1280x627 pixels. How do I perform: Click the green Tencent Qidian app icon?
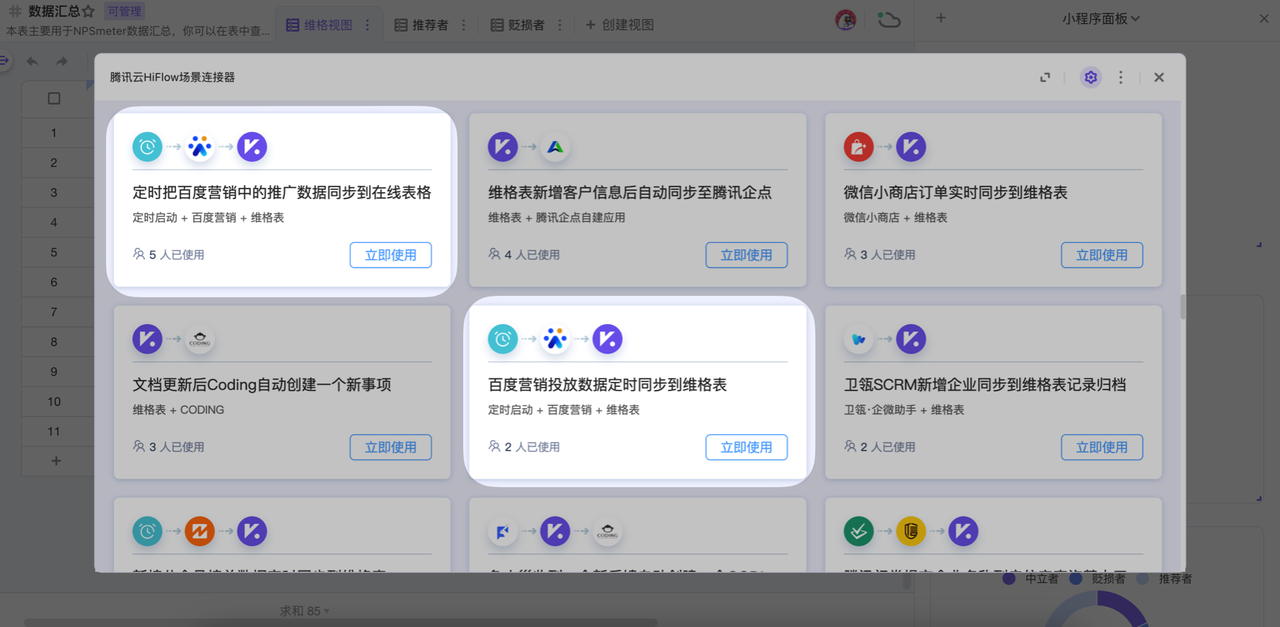click(555, 147)
